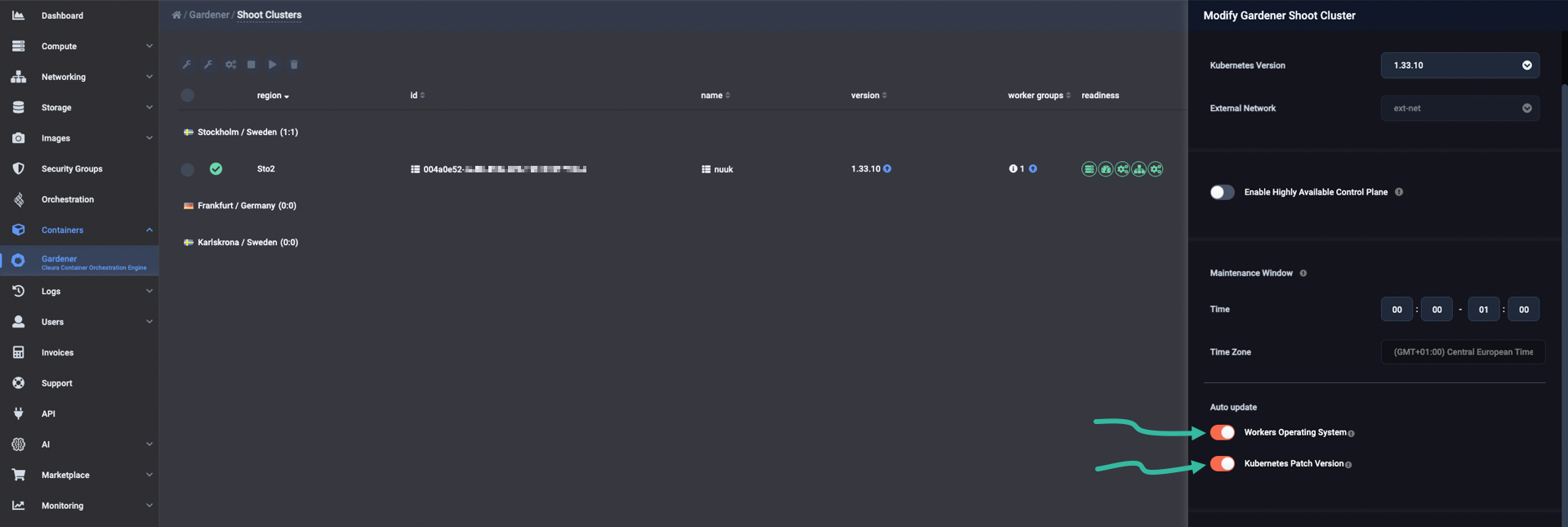Click the stop square icon in cluster toolbar
The width and height of the screenshot is (1568, 527).
[x=252, y=65]
